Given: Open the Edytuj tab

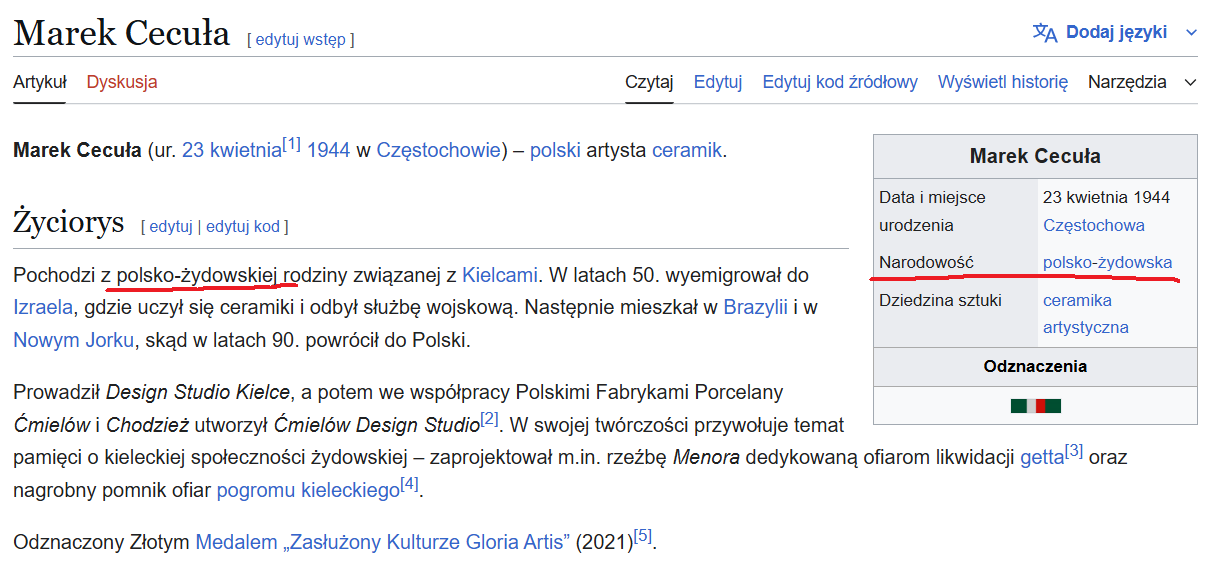Looking at the screenshot, I should coord(717,82).
